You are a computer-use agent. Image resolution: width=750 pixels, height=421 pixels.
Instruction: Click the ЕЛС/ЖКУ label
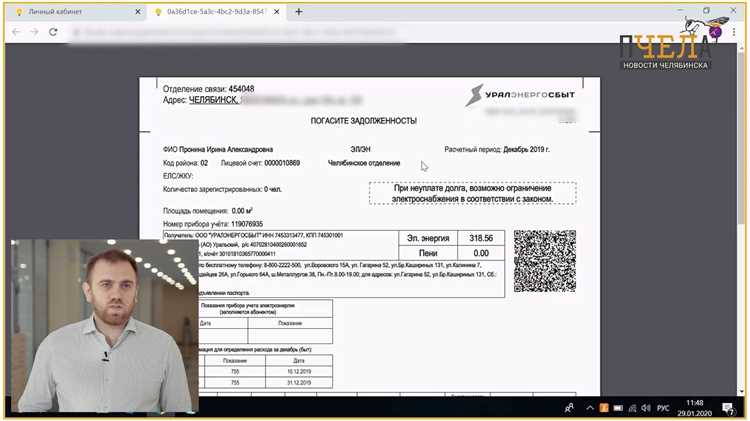coord(177,176)
